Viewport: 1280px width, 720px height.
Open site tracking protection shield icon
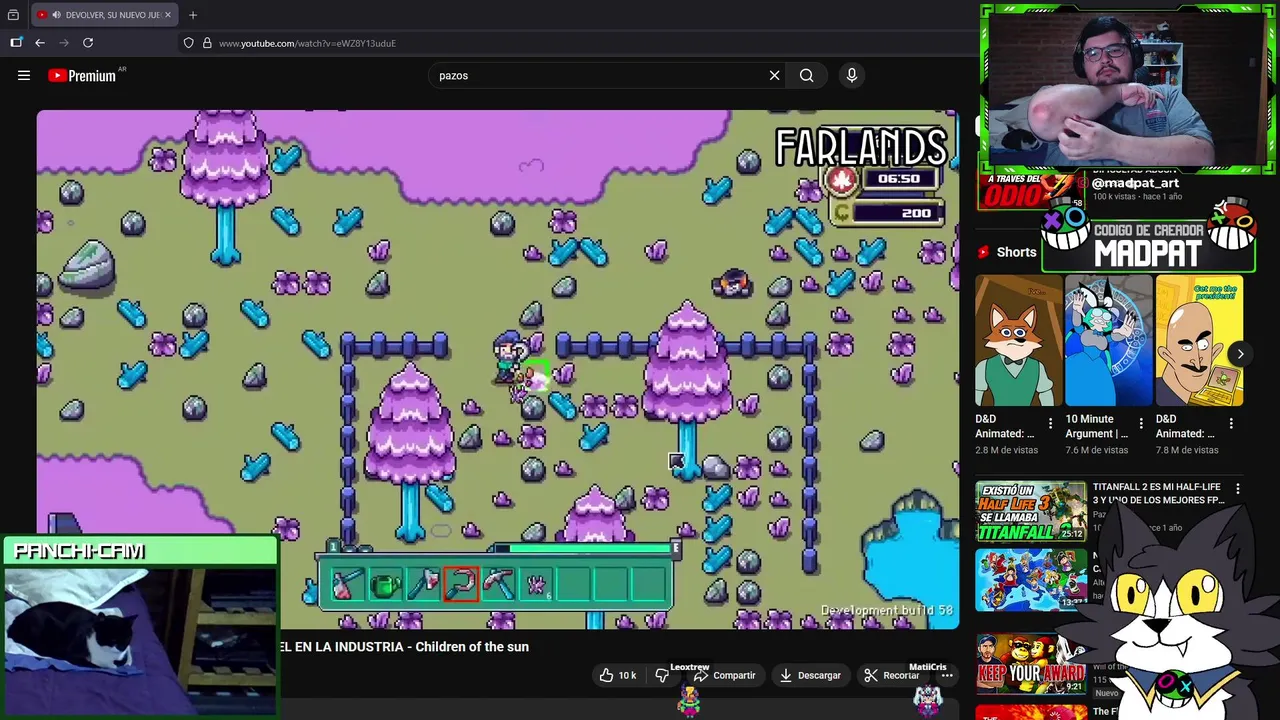(188, 43)
